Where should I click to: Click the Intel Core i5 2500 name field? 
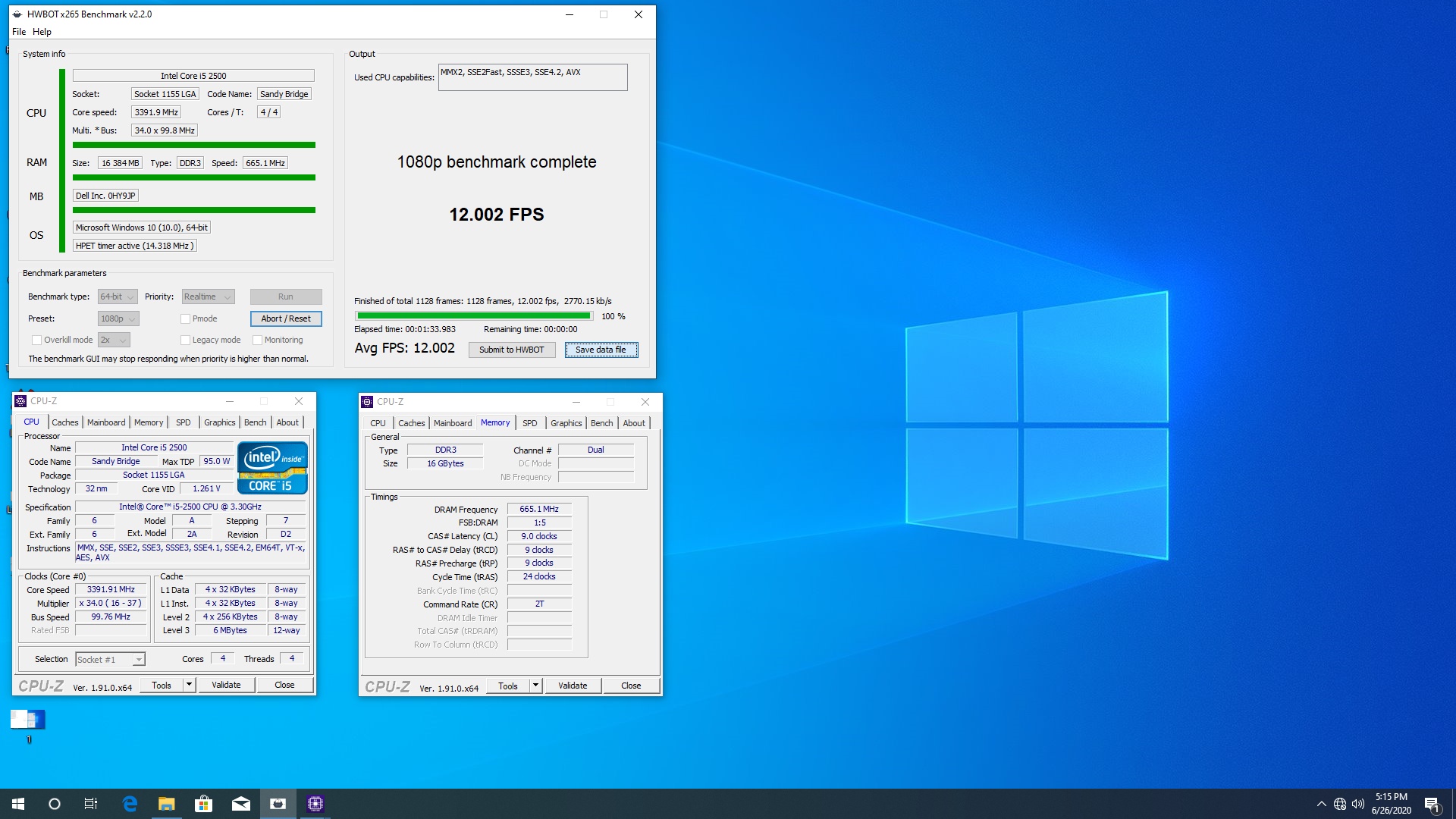point(193,76)
